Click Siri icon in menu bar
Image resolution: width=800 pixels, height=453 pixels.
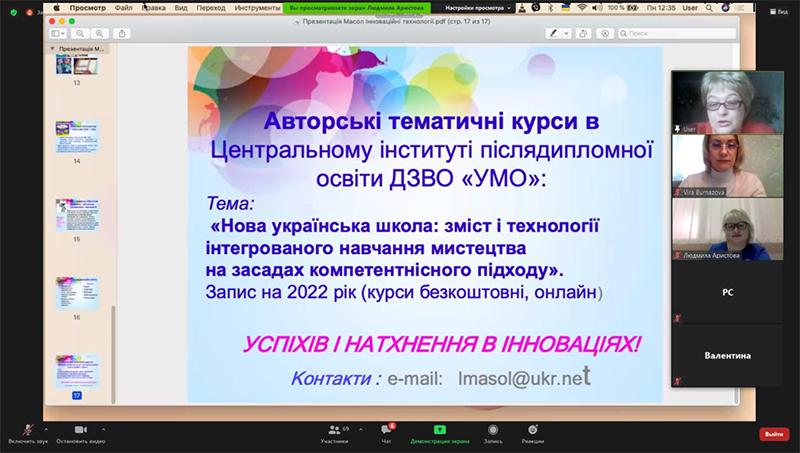(x=726, y=8)
